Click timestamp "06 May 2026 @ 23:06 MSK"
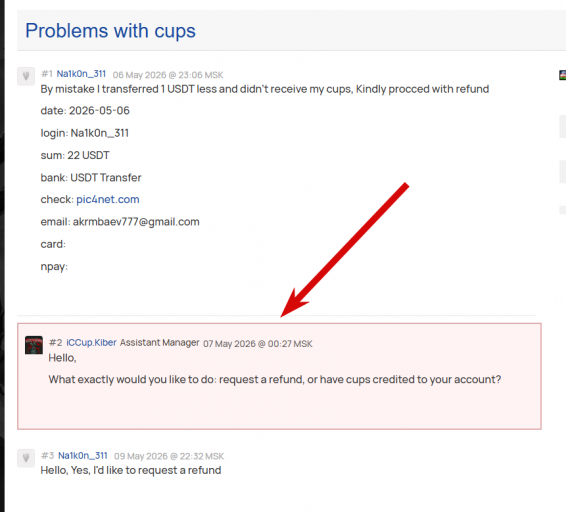 (x=168, y=75)
